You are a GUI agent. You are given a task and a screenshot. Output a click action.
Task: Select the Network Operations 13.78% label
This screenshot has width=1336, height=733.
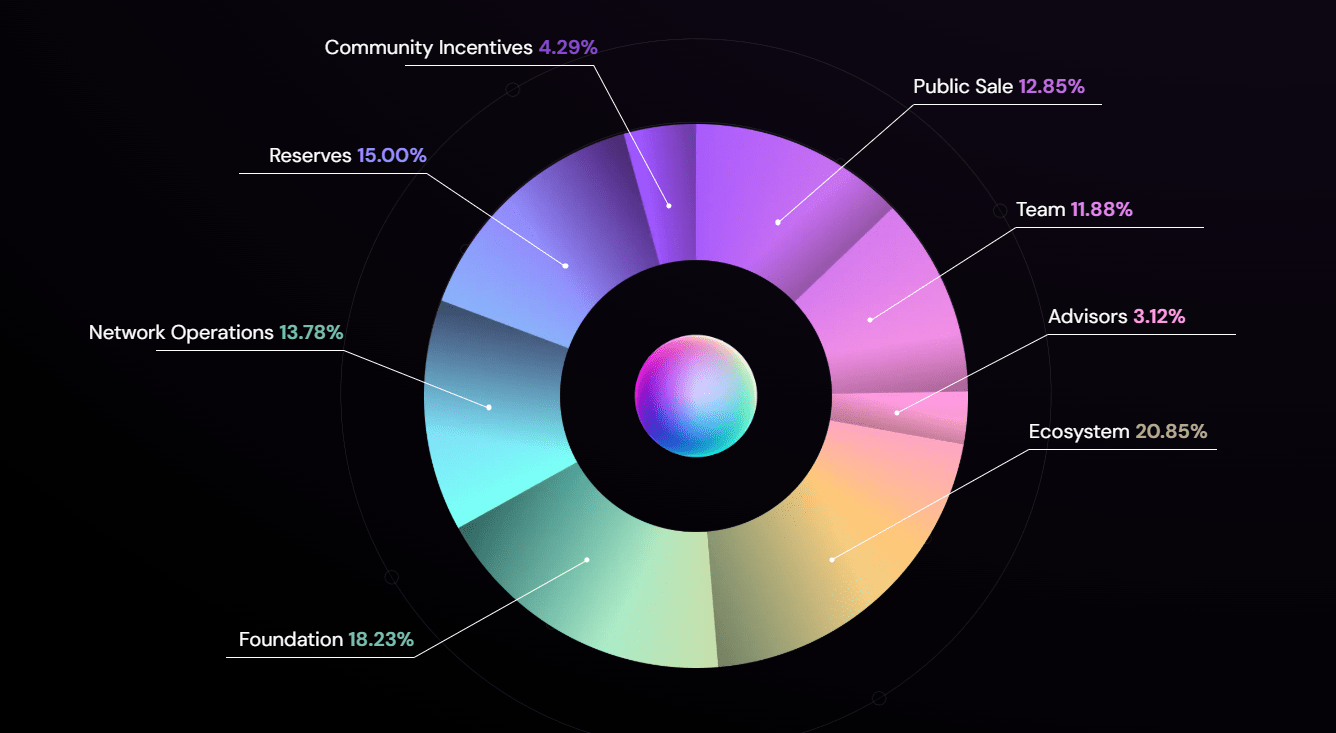point(215,332)
